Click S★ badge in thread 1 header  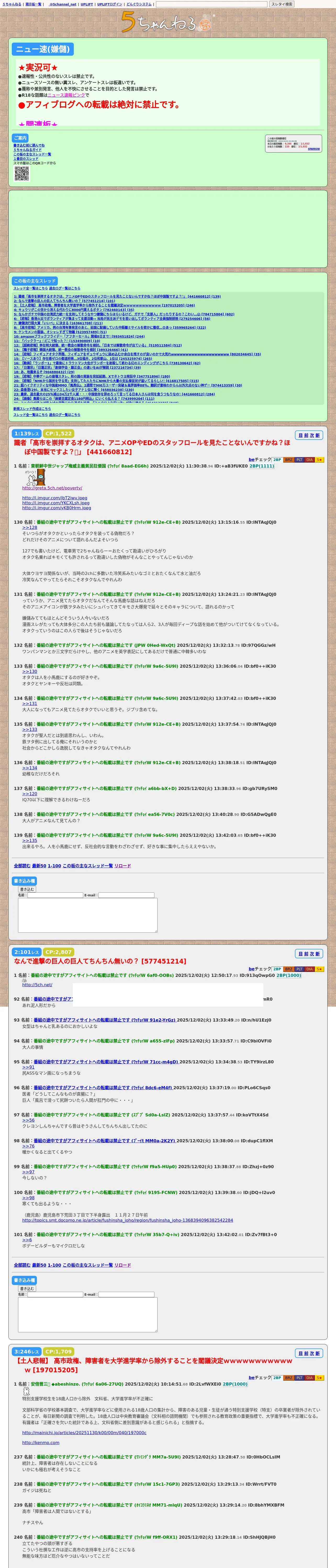point(320,460)
